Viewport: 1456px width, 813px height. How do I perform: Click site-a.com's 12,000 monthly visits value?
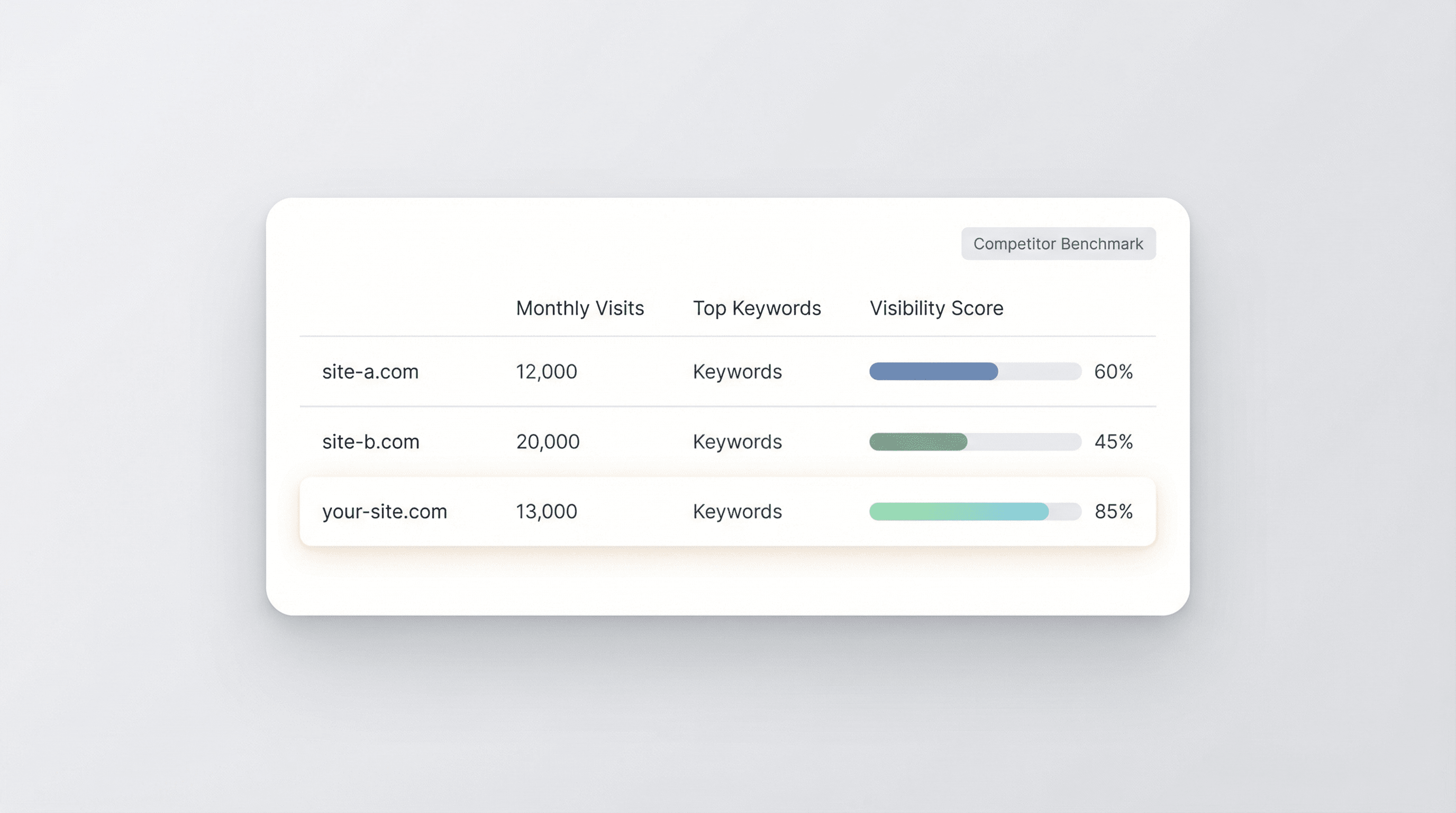(x=546, y=372)
